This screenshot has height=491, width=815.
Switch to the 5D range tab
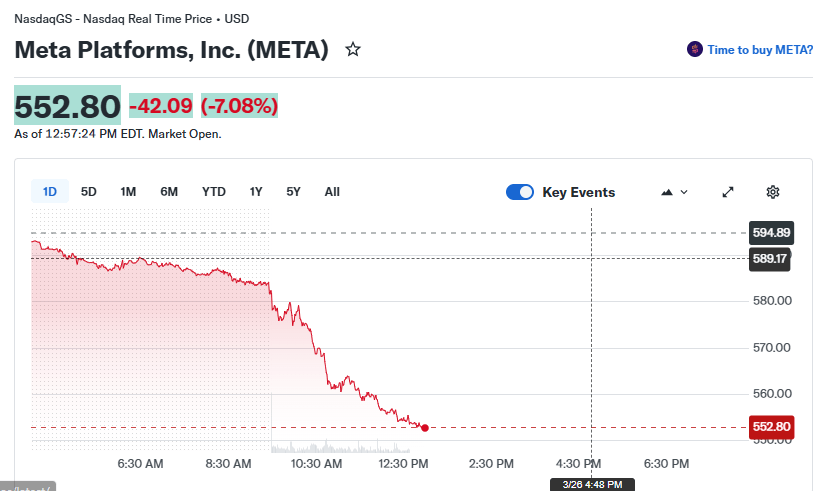[89, 192]
